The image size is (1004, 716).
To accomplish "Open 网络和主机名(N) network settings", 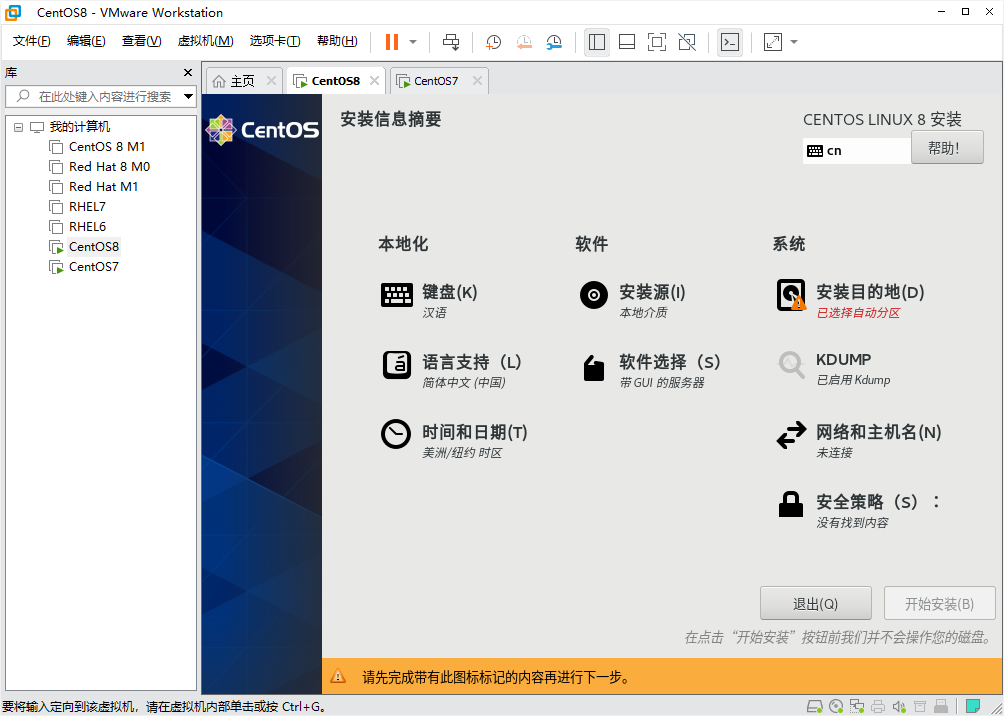I will pos(859,441).
